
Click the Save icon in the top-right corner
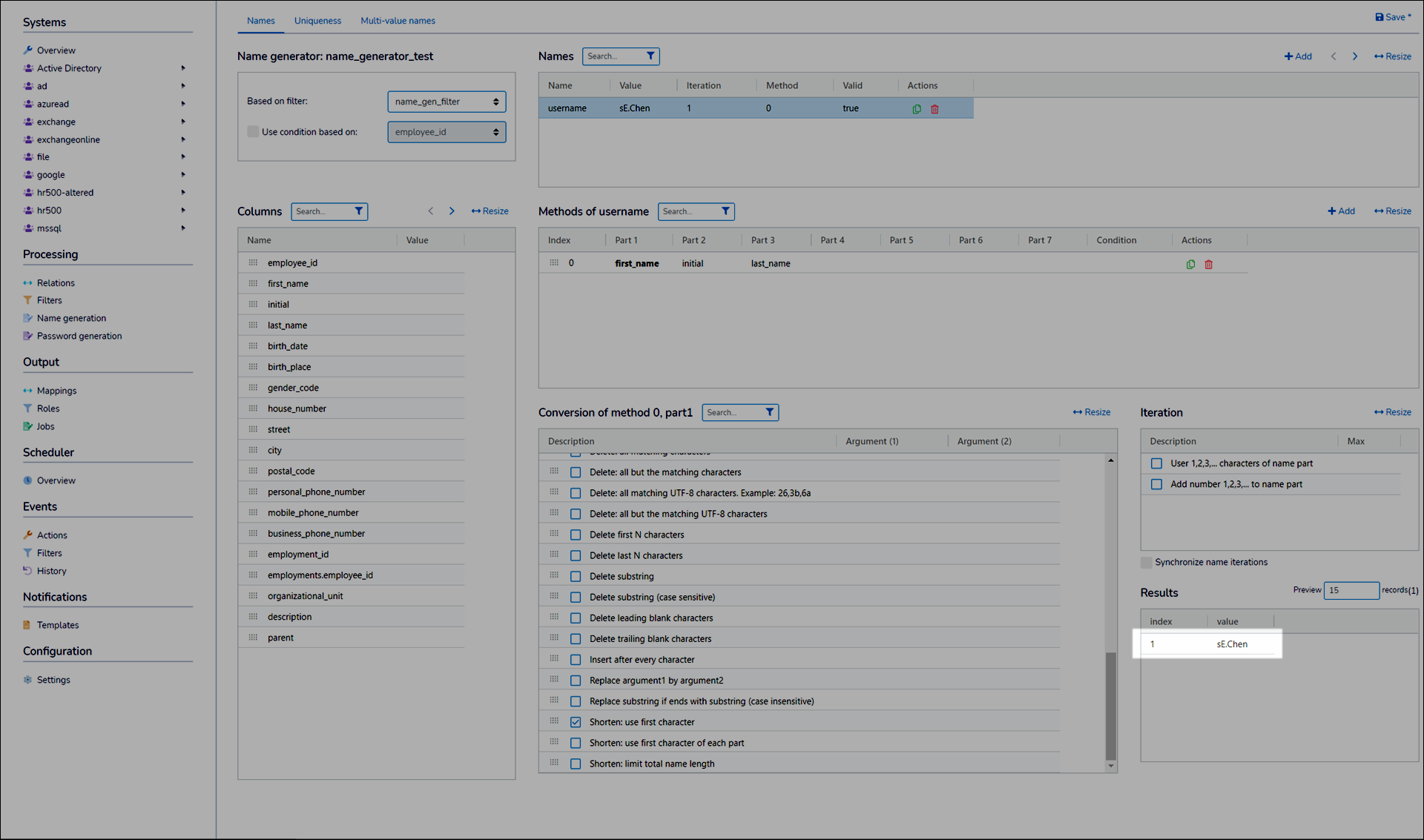[x=1379, y=17]
